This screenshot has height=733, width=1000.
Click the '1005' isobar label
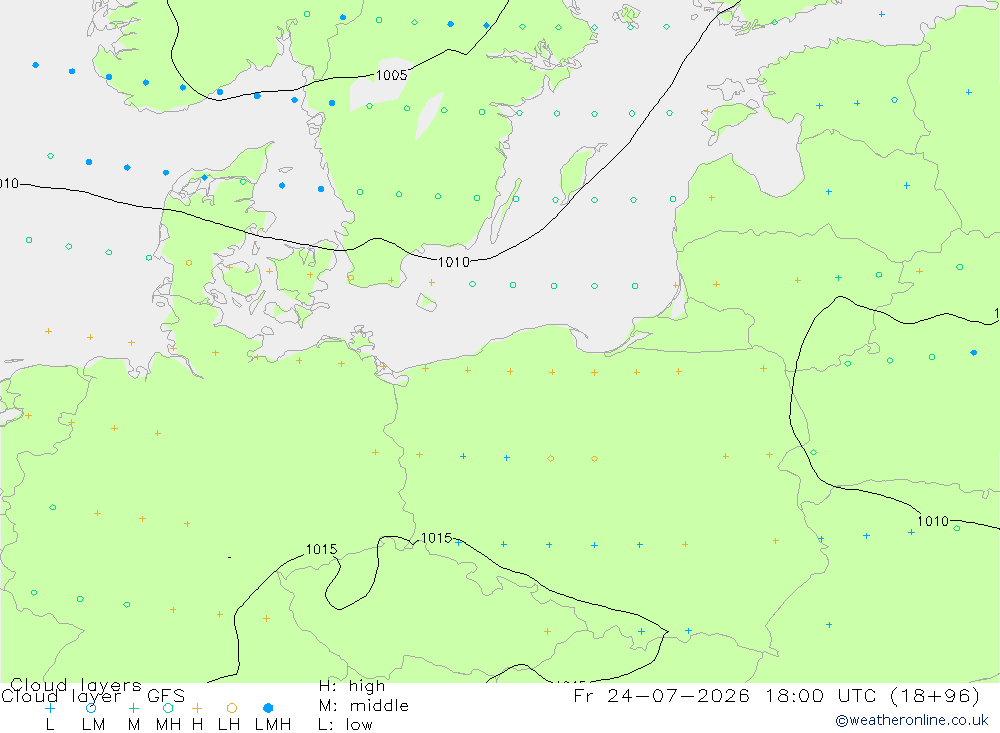(x=392, y=75)
